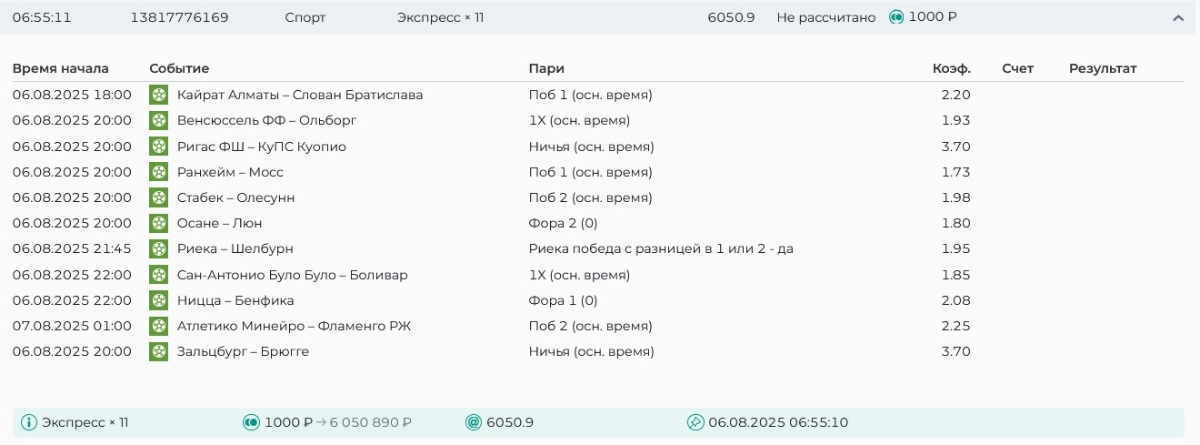
Task: Click bet number 13817776169 in header
Action: pos(179,18)
